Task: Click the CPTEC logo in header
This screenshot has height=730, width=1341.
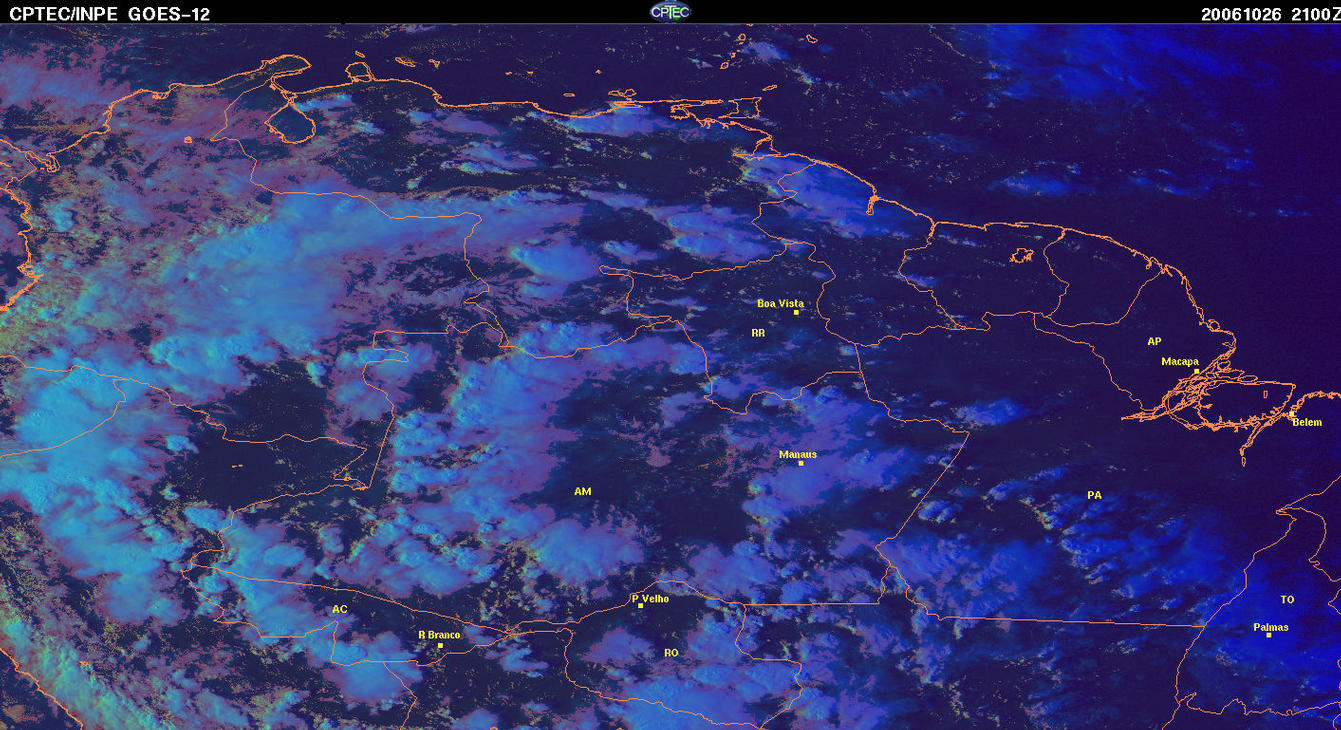Action: point(670,11)
